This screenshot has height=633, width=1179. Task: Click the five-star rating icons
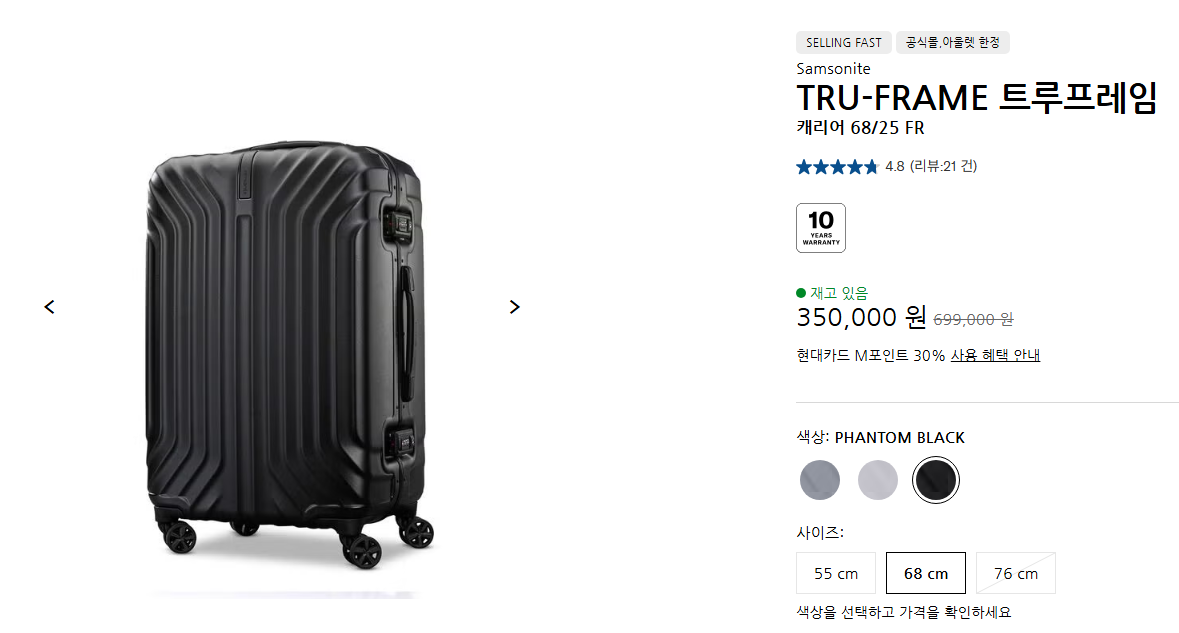point(837,167)
